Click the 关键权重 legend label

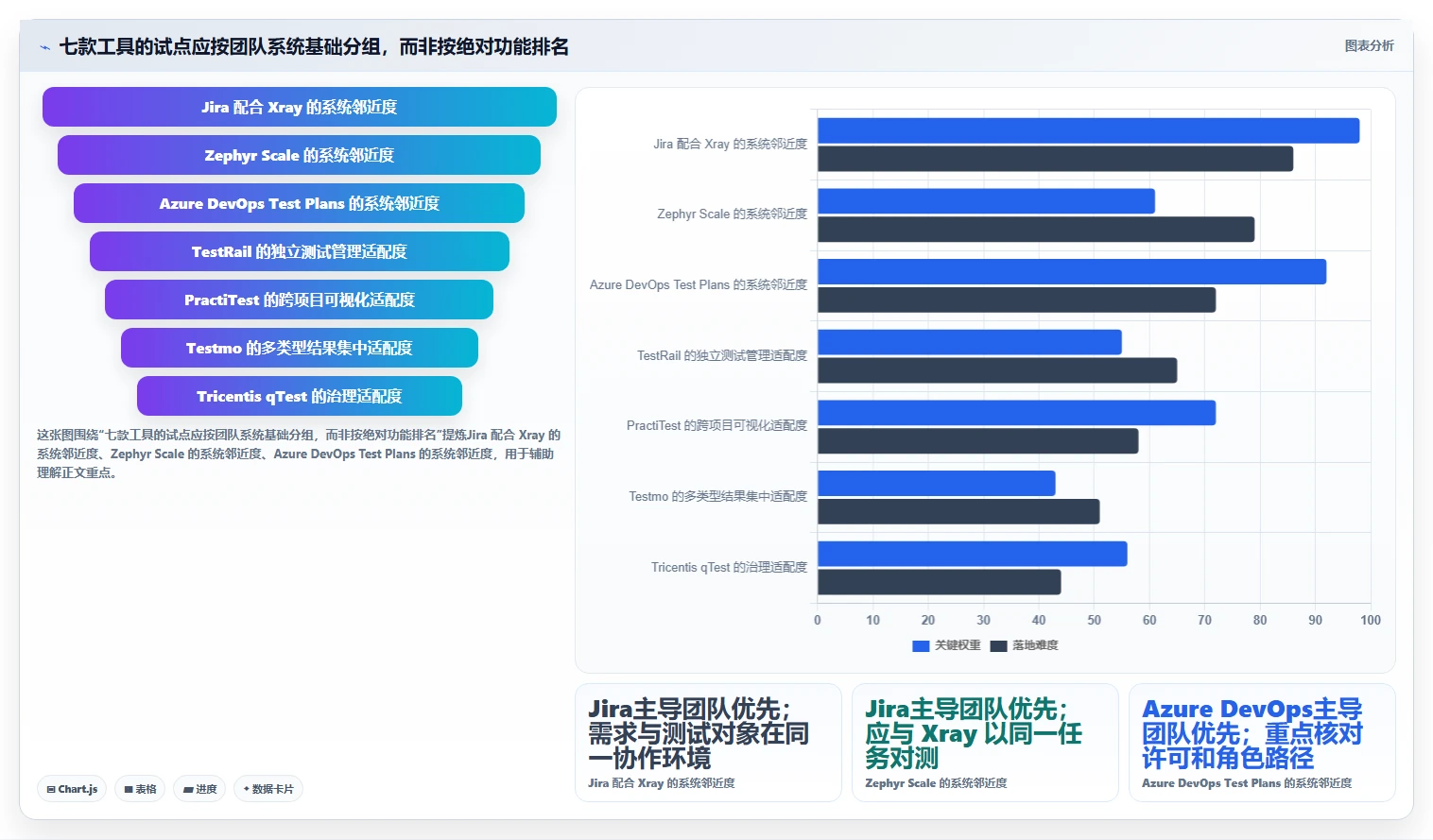[958, 645]
